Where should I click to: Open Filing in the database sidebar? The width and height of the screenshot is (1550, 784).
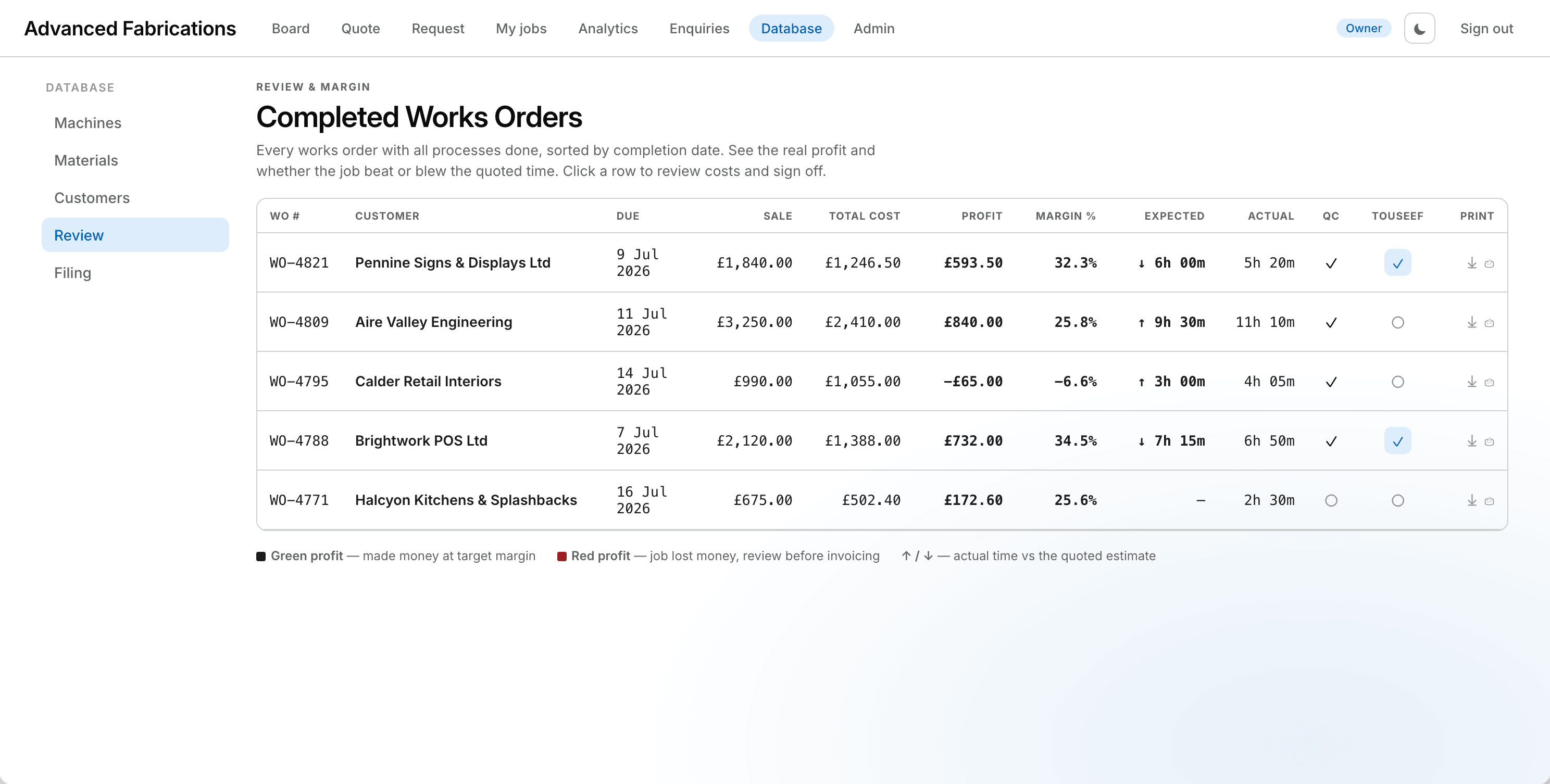point(135,272)
